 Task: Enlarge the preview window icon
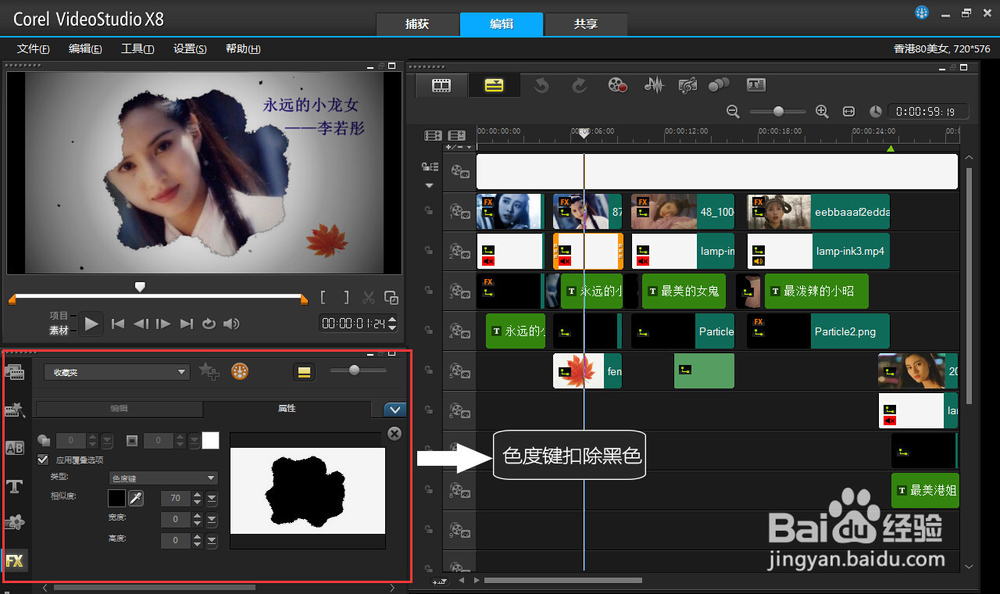(391, 297)
